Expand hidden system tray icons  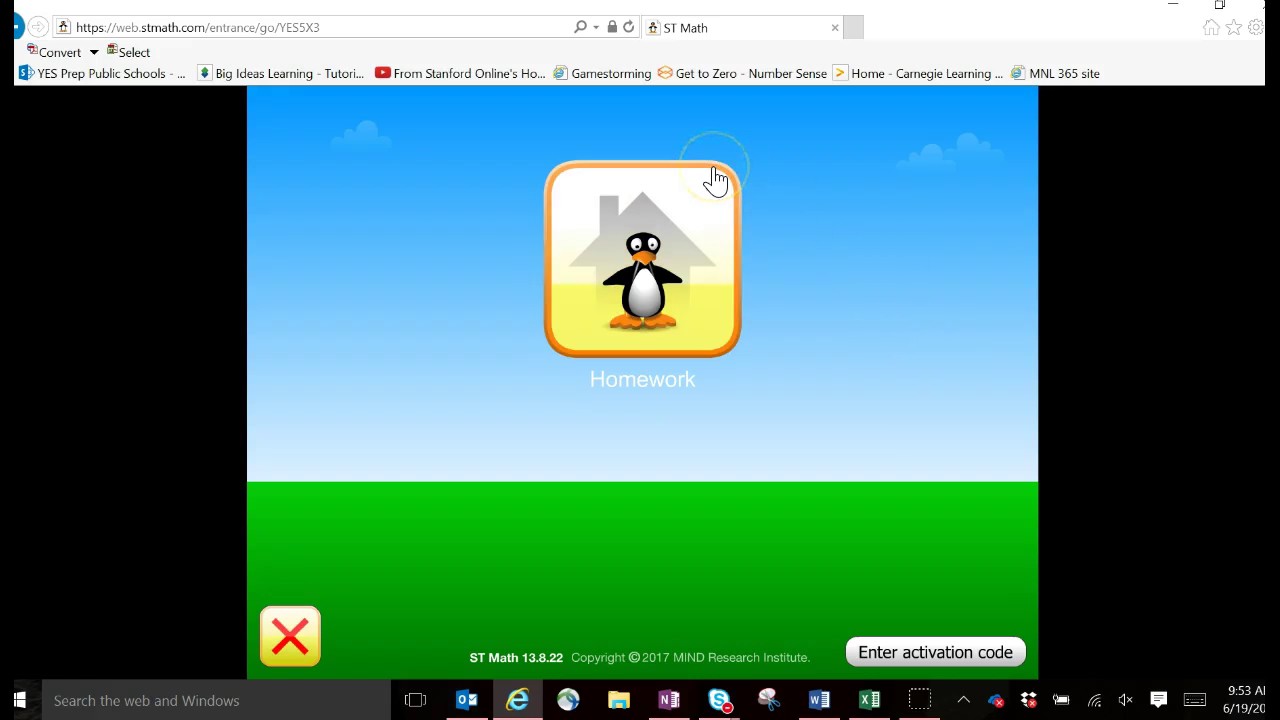click(x=963, y=700)
